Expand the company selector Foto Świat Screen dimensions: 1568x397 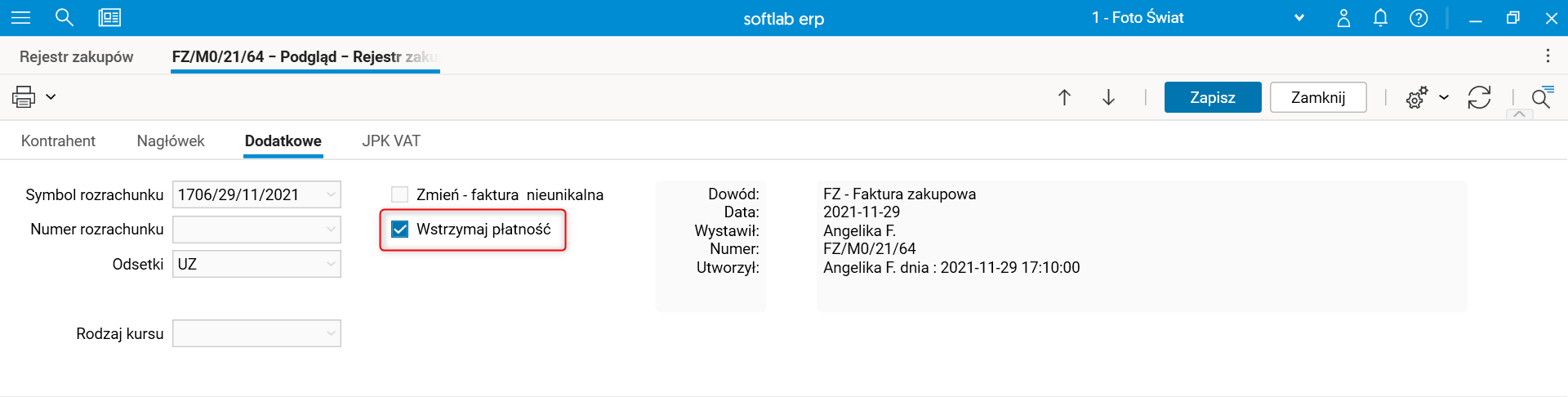pos(1299,18)
